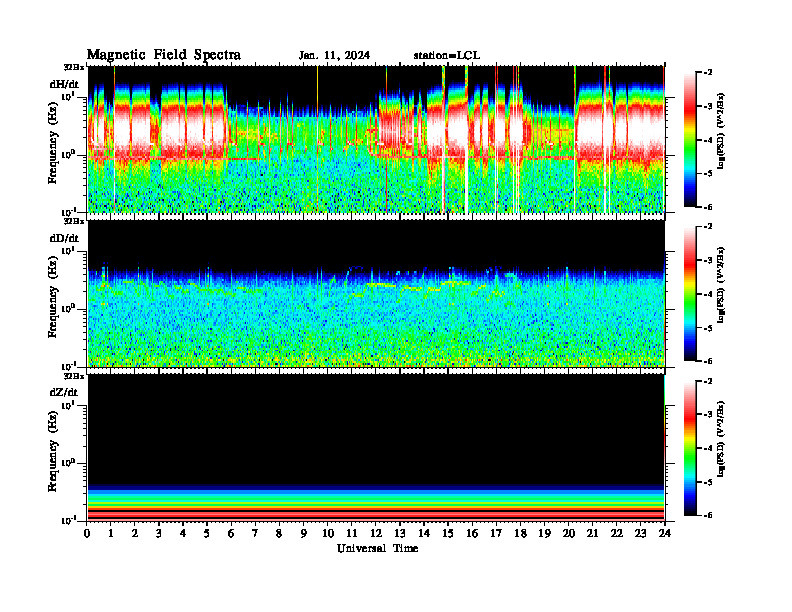Click the "32Hz" label at the top of the dD/dt panel
This screenshot has height=612, width=792.
pos(74,221)
